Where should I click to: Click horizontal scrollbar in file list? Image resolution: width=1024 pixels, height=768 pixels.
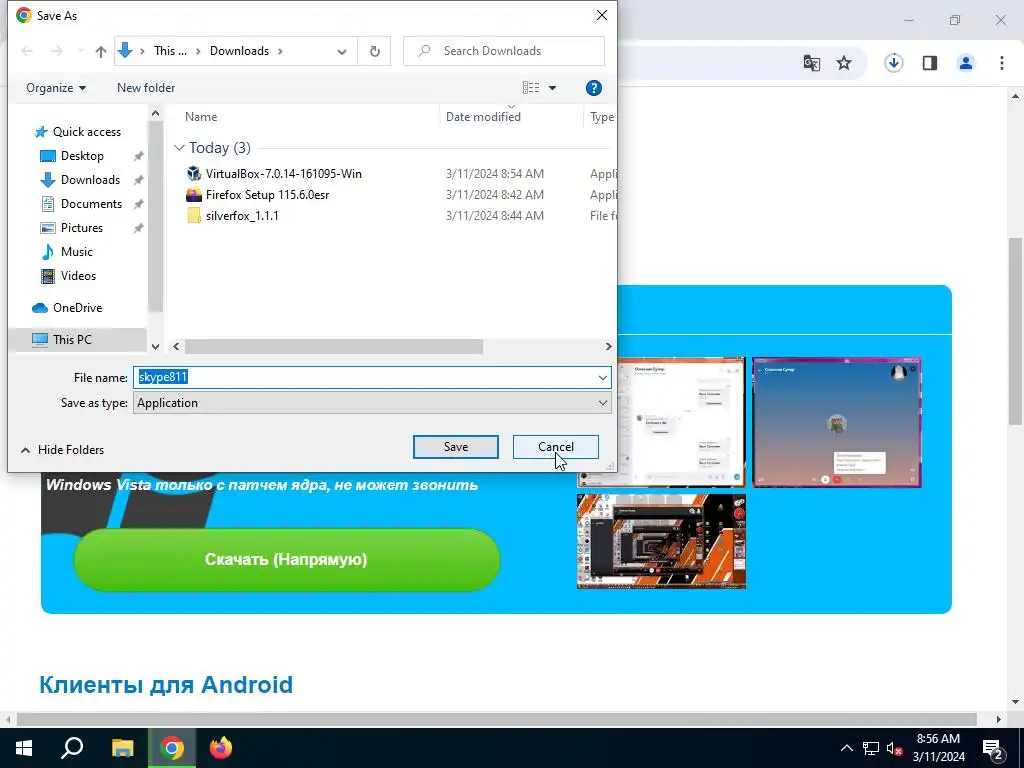click(334, 346)
